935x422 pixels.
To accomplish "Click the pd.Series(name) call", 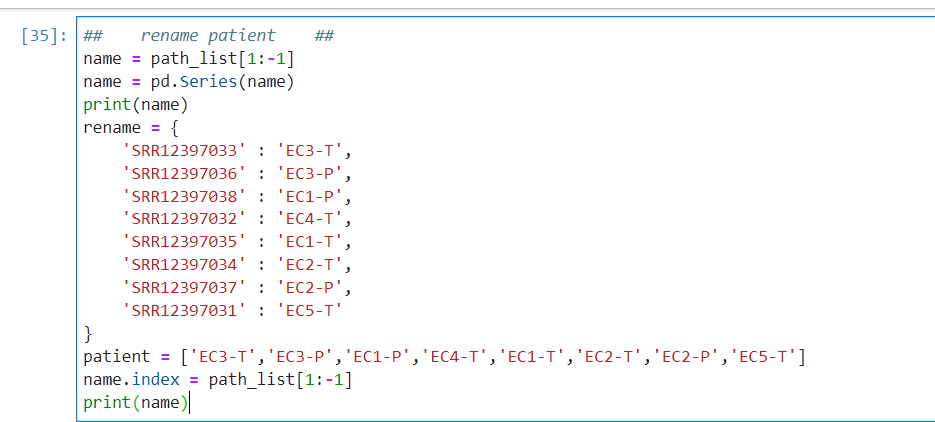I will click(x=222, y=82).
